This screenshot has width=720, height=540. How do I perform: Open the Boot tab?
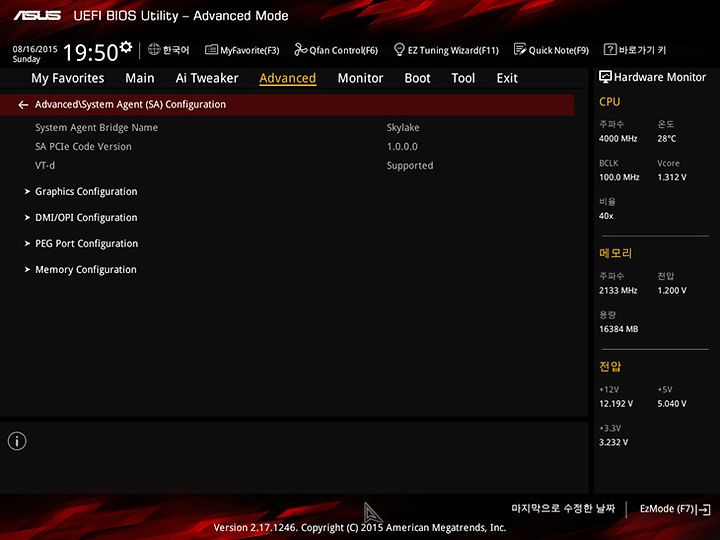tap(417, 78)
